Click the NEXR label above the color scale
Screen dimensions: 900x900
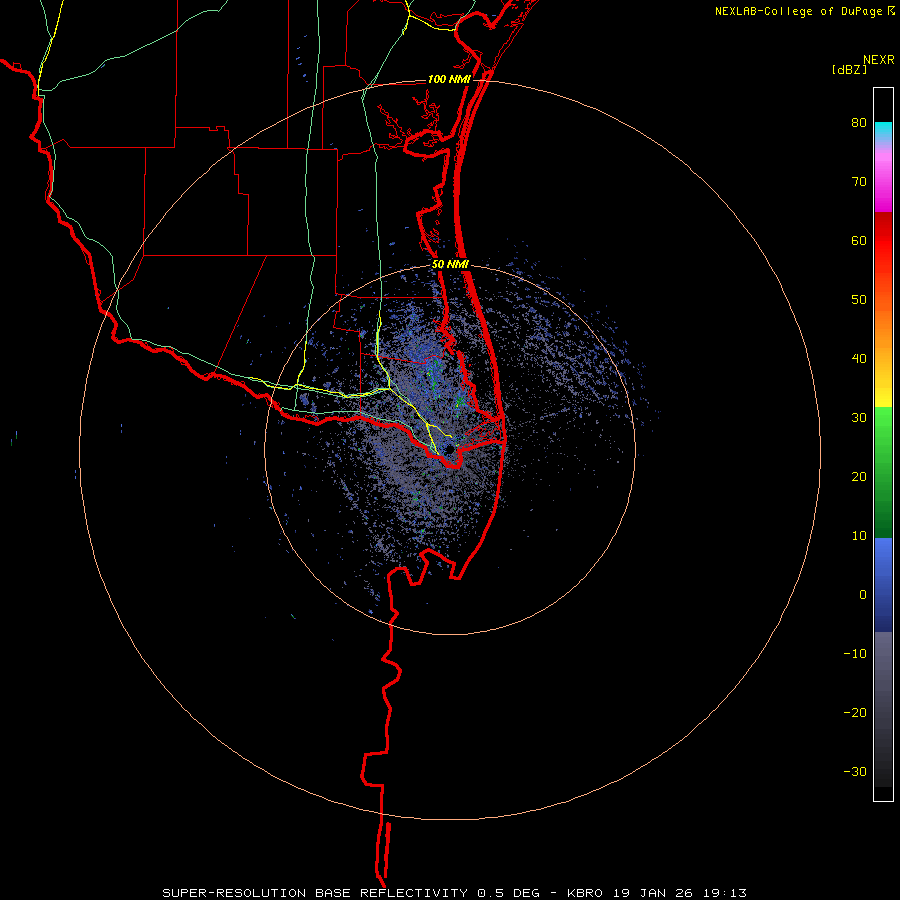[878, 60]
